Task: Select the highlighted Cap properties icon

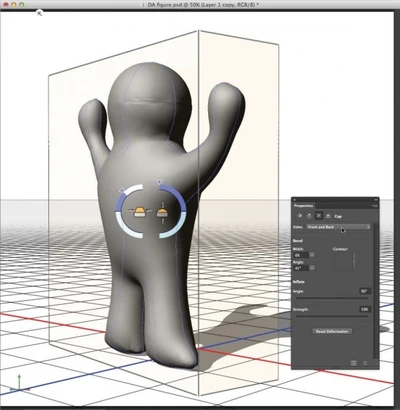Action: [x=319, y=216]
